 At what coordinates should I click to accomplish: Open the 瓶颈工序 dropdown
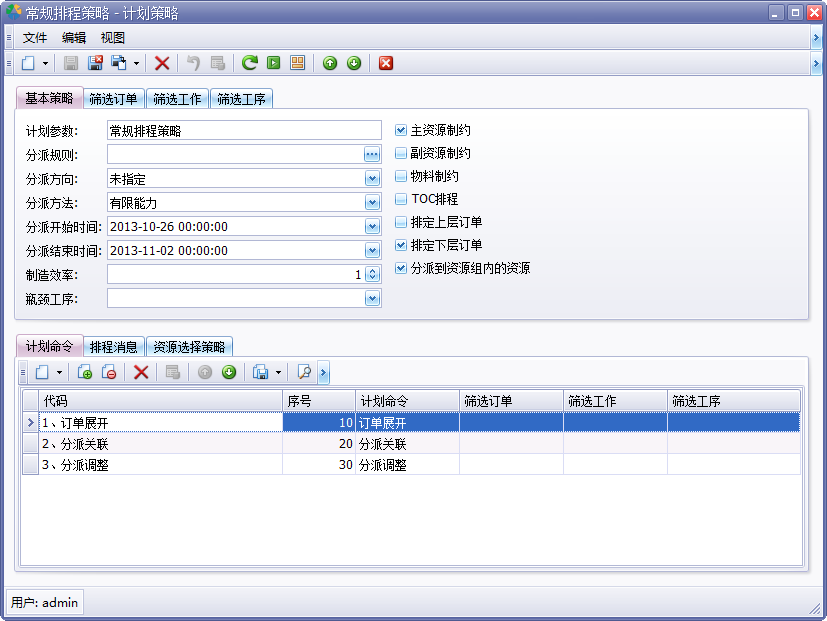coord(372,299)
